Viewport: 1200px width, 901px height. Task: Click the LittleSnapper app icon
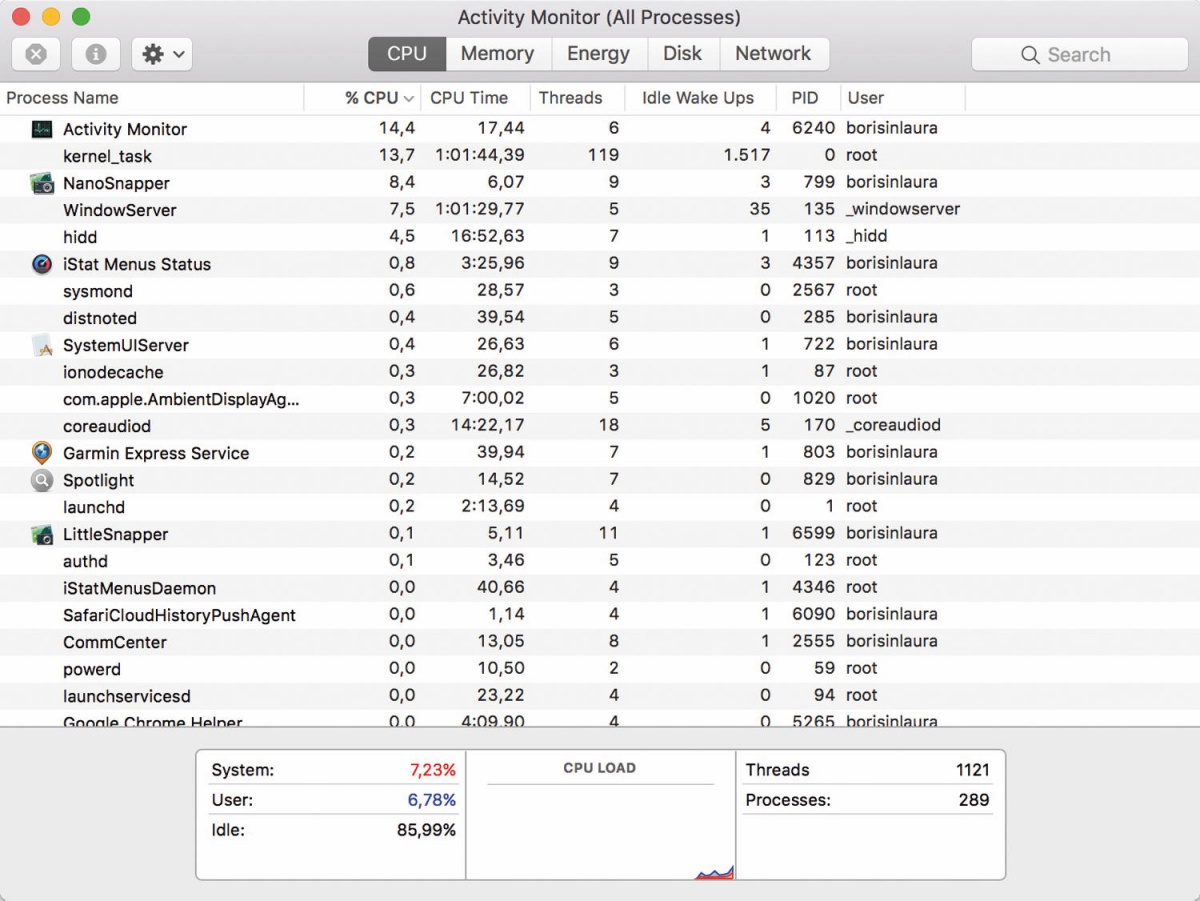point(41,534)
